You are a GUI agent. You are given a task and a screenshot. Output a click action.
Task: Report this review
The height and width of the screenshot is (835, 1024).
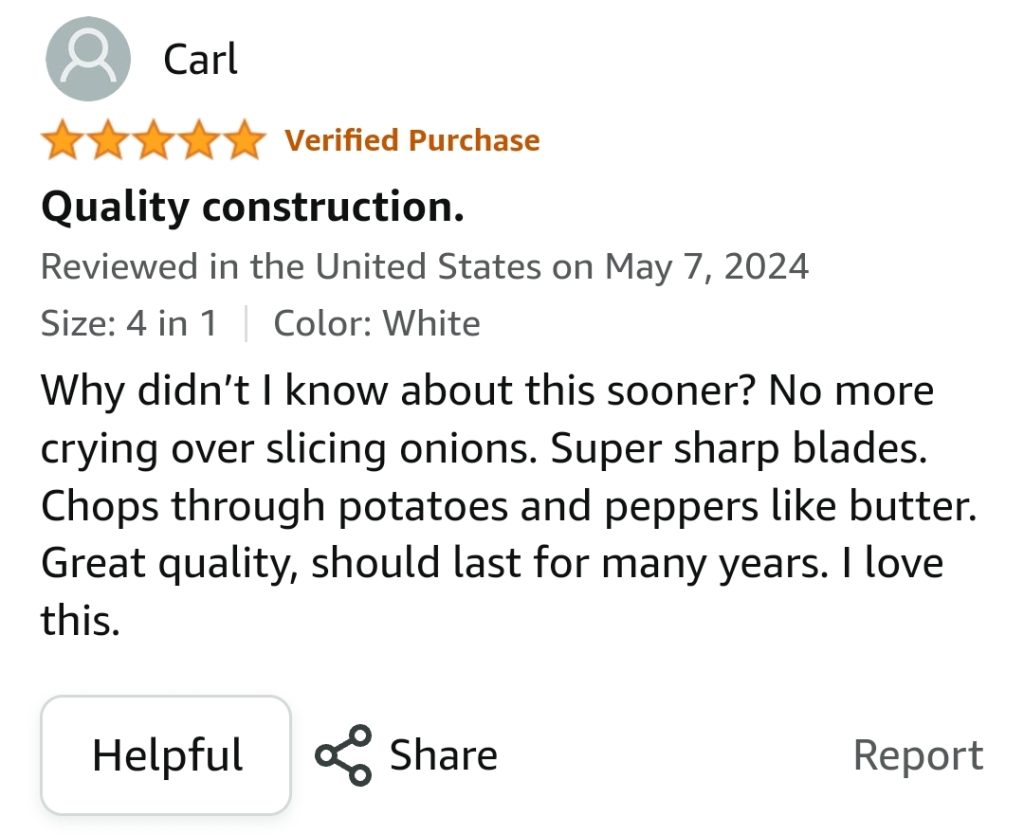tap(918, 756)
